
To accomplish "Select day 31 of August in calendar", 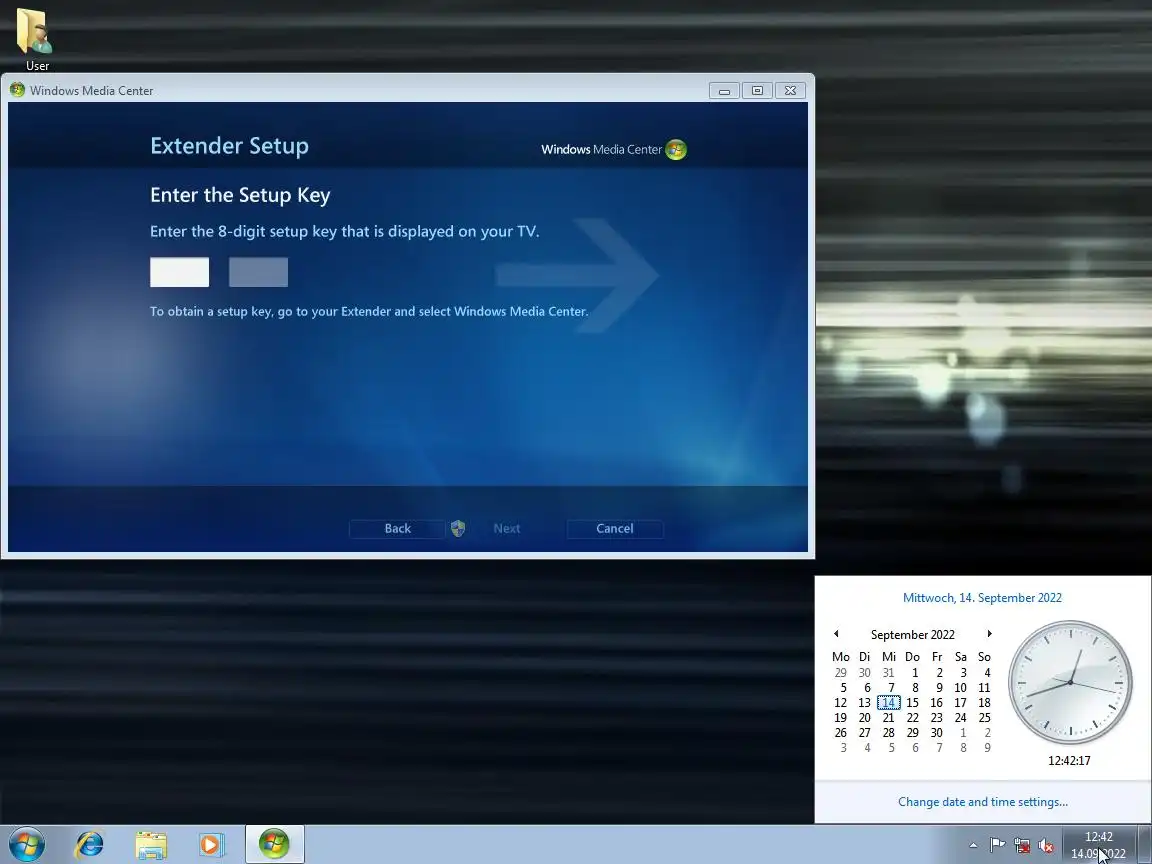I will click(x=888, y=672).
